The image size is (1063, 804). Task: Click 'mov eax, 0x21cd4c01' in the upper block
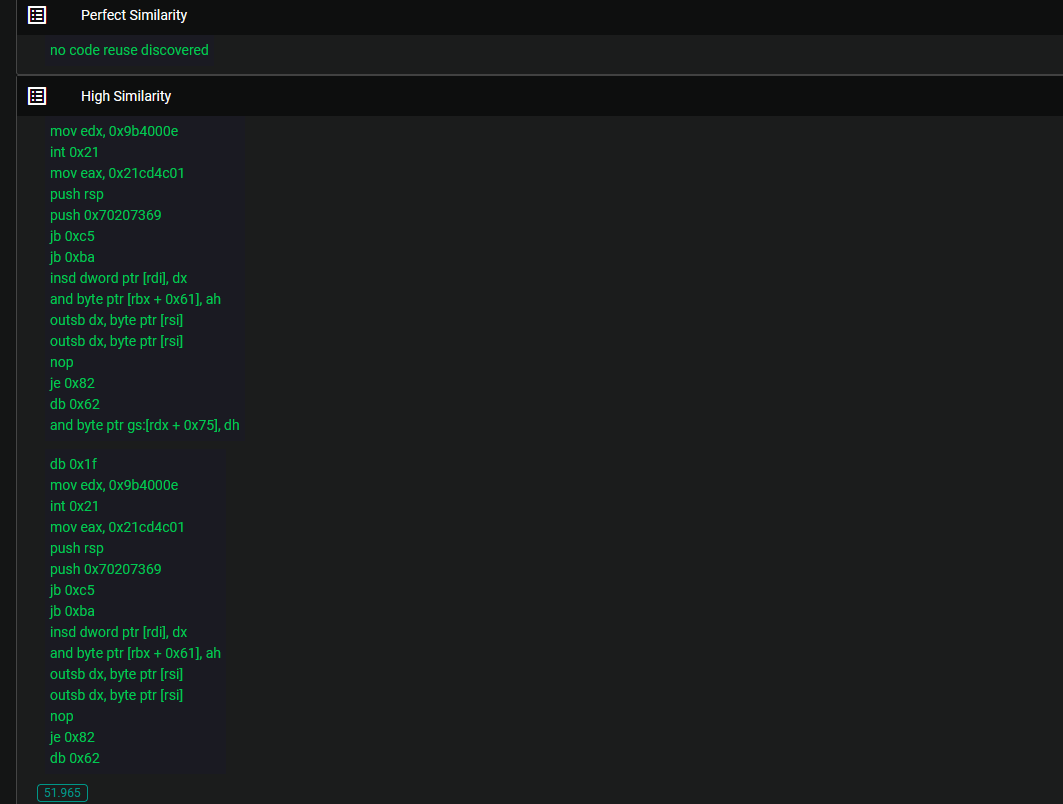(x=117, y=173)
